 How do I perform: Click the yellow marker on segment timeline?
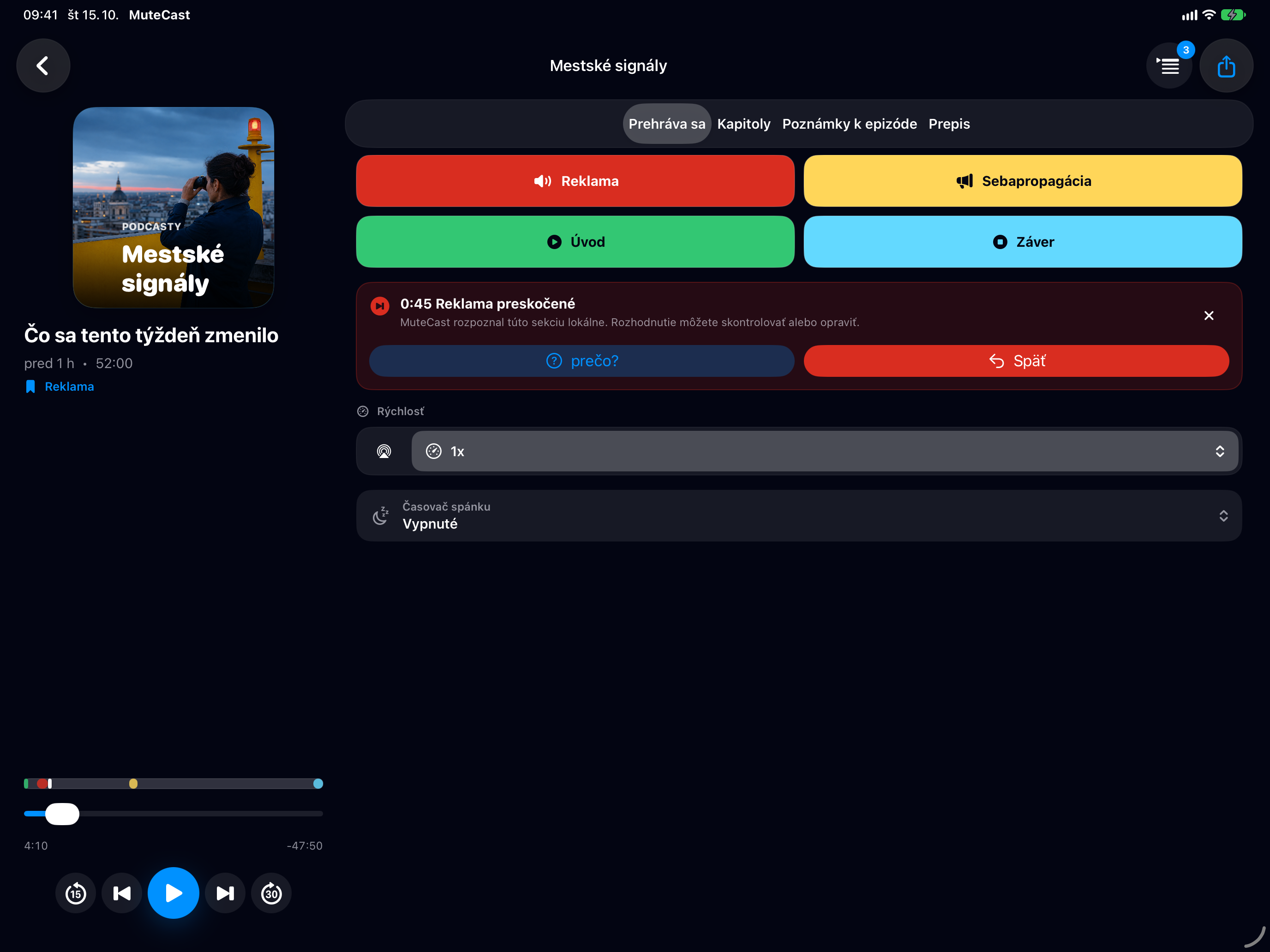click(x=133, y=783)
